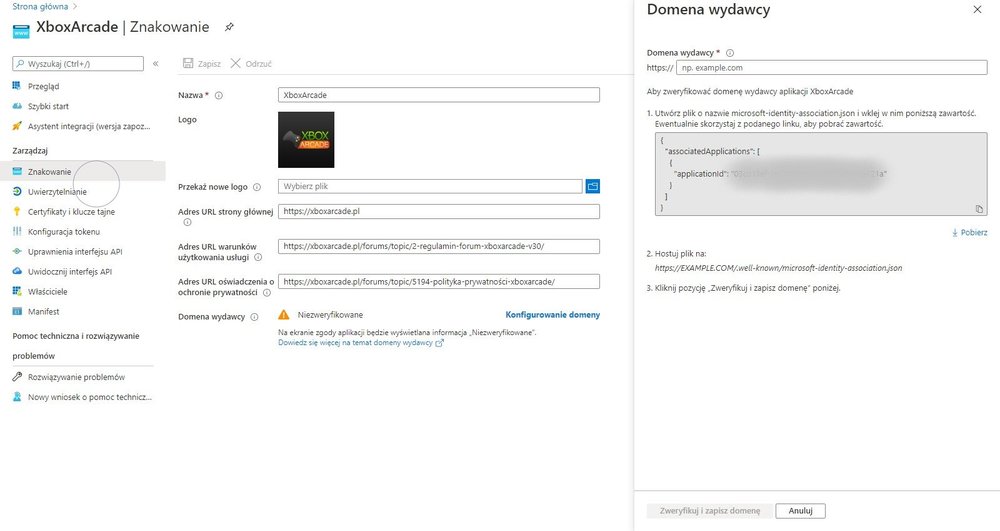
Task: Select Uwierzytelnianie menu item
Action: (57, 191)
